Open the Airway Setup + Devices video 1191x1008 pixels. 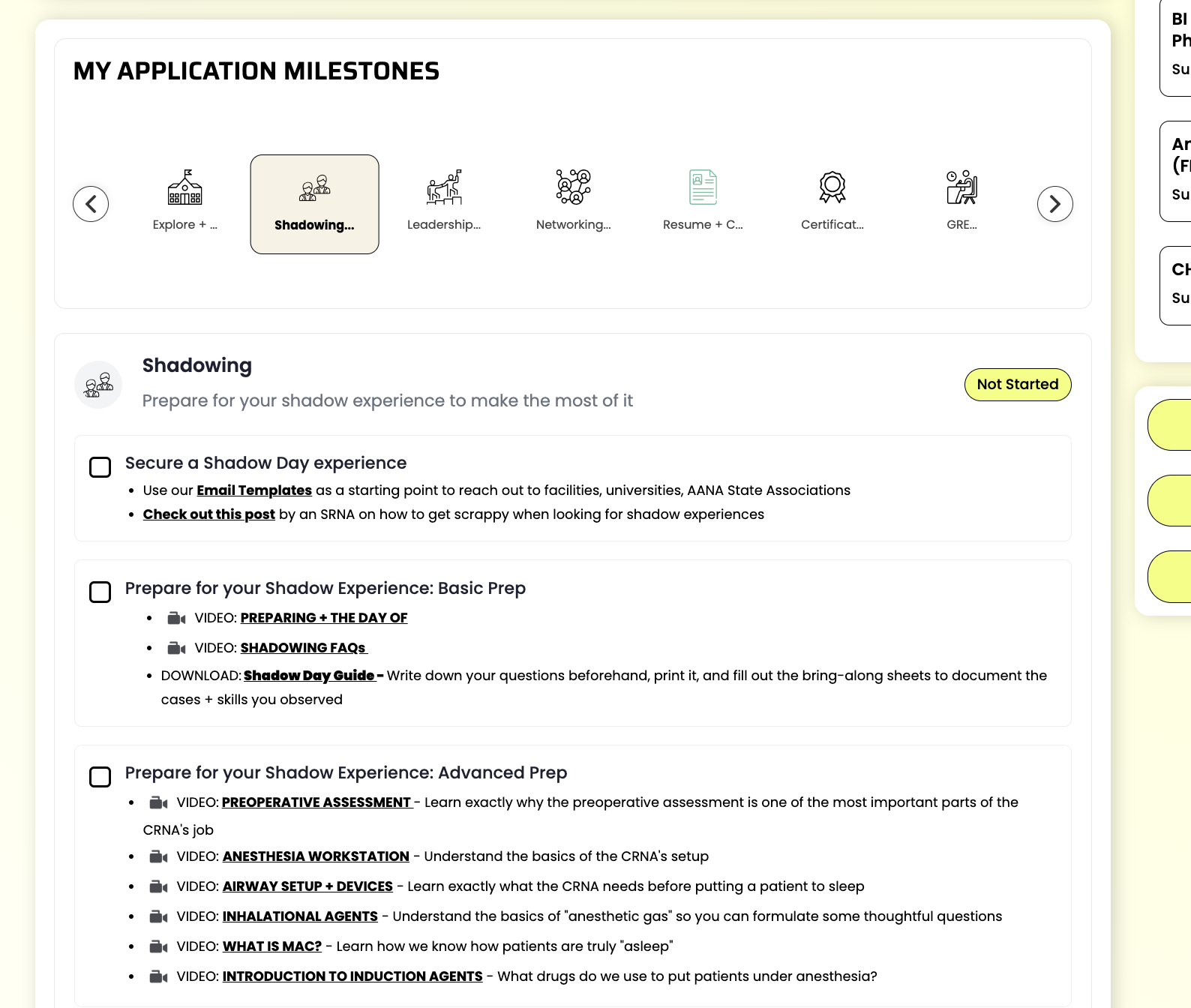pyautogui.click(x=307, y=886)
